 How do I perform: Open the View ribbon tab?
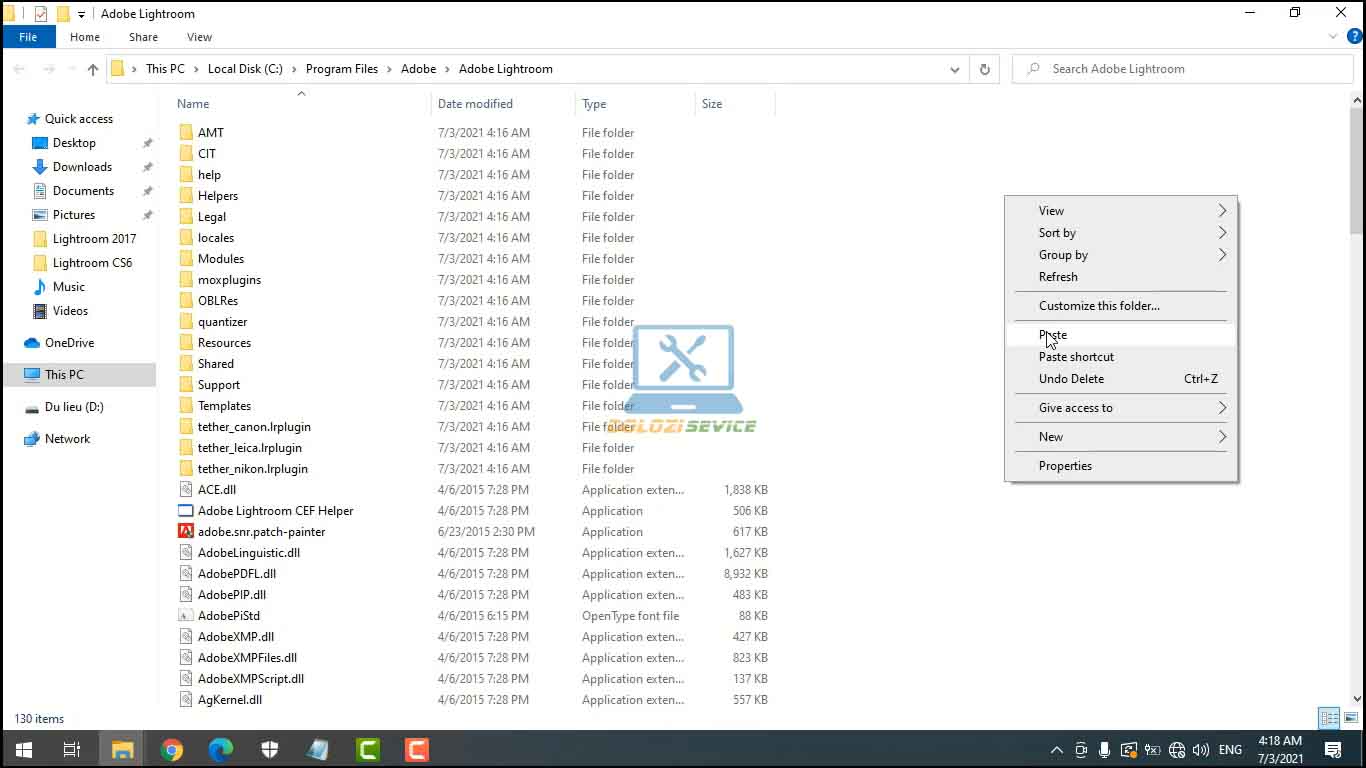[199, 37]
